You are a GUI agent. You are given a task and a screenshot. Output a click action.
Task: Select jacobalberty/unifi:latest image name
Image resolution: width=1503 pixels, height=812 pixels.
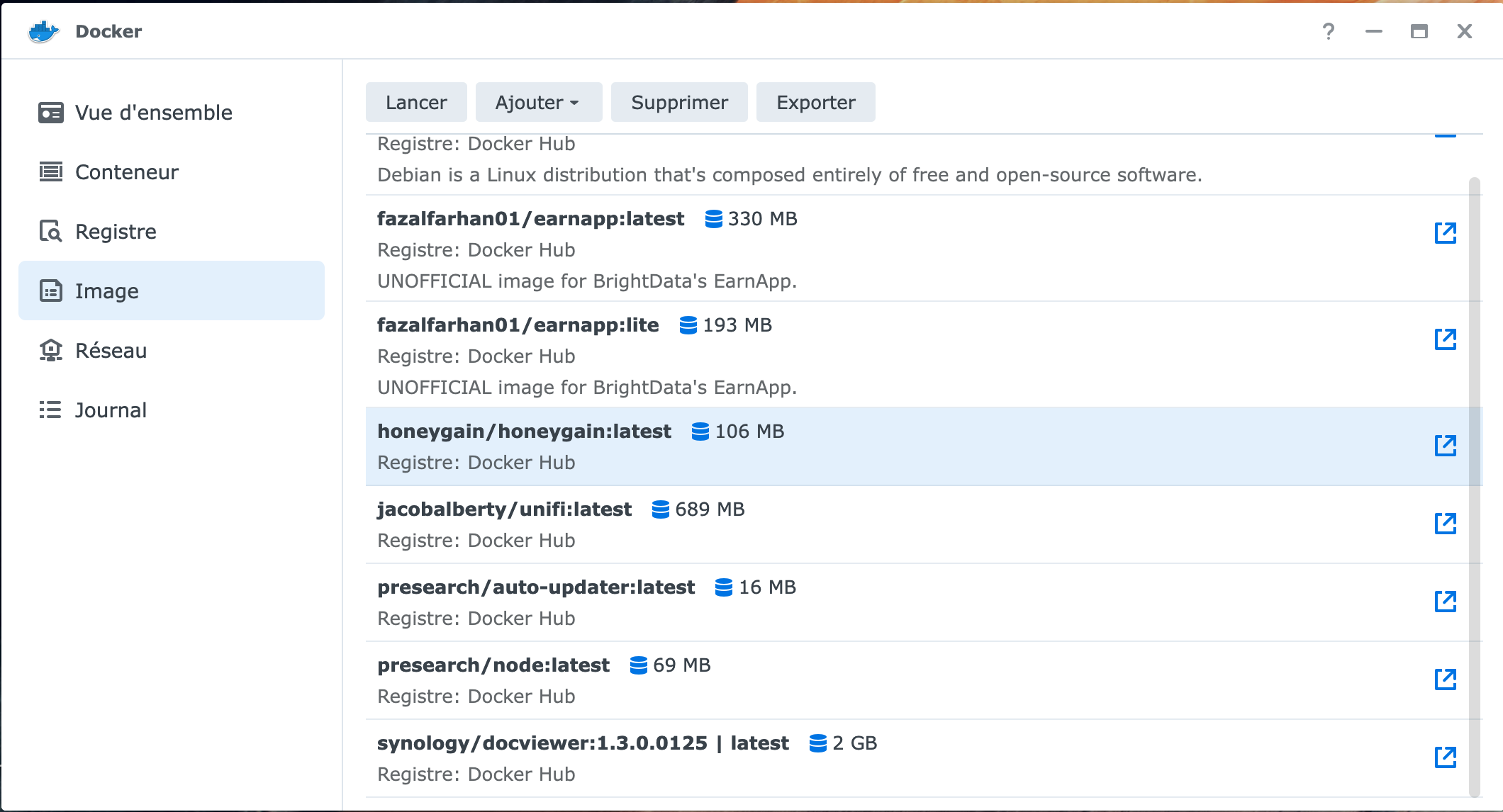tap(504, 509)
